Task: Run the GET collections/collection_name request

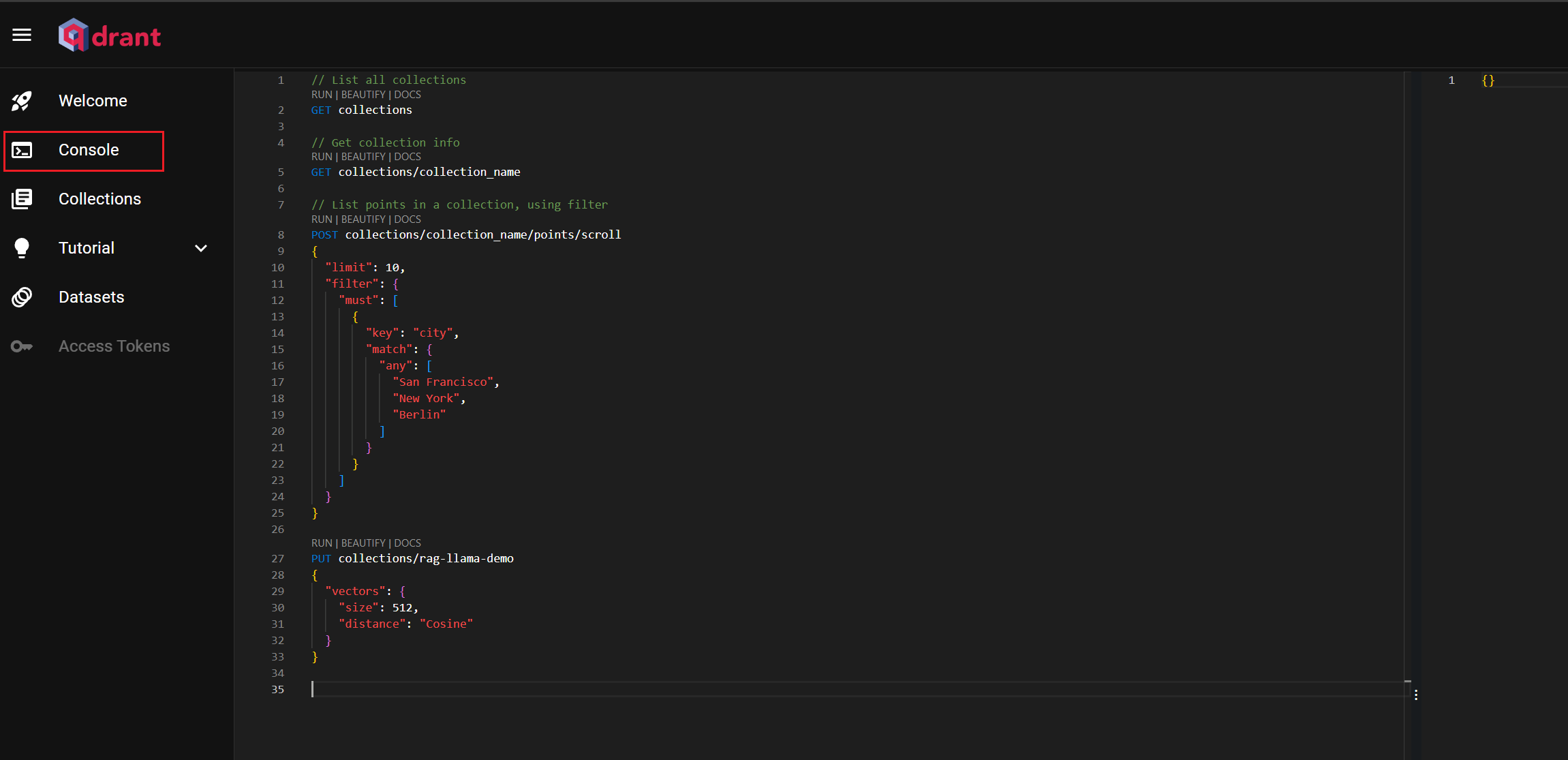Action: [x=322, y=157]
